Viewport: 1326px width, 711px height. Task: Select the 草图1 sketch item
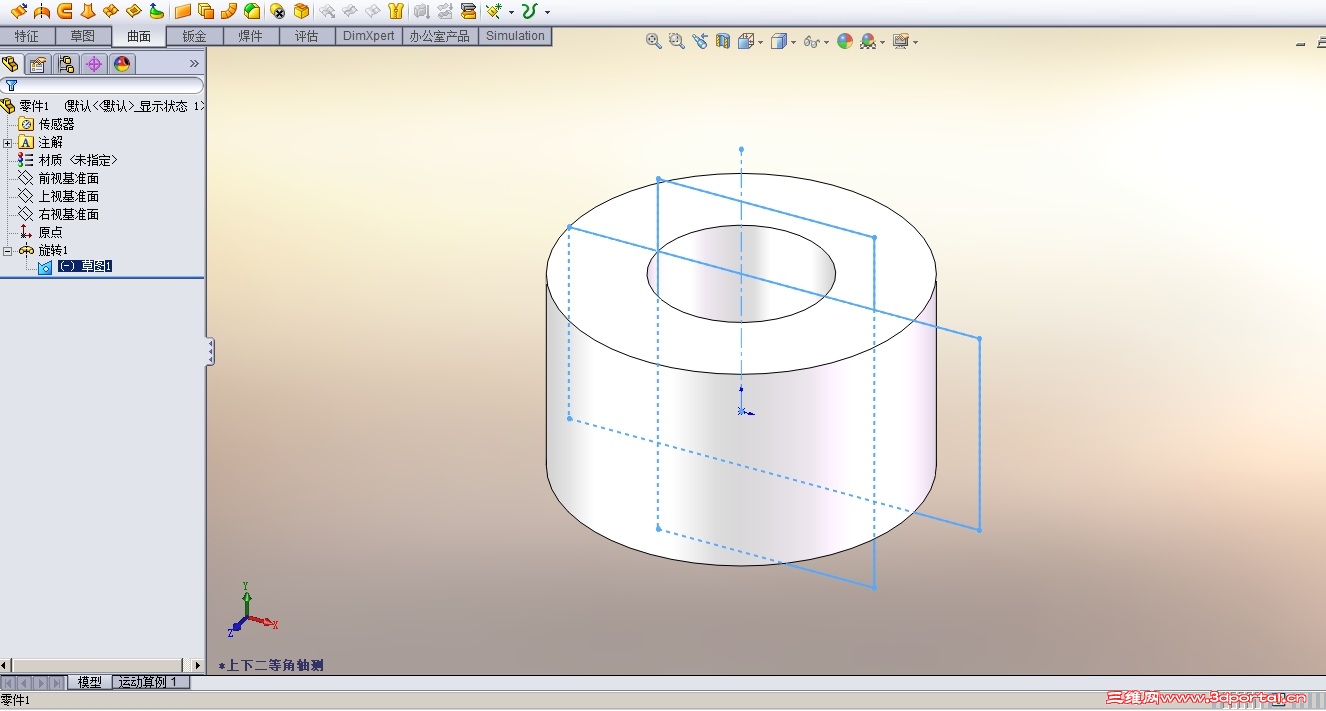[85, 267]
